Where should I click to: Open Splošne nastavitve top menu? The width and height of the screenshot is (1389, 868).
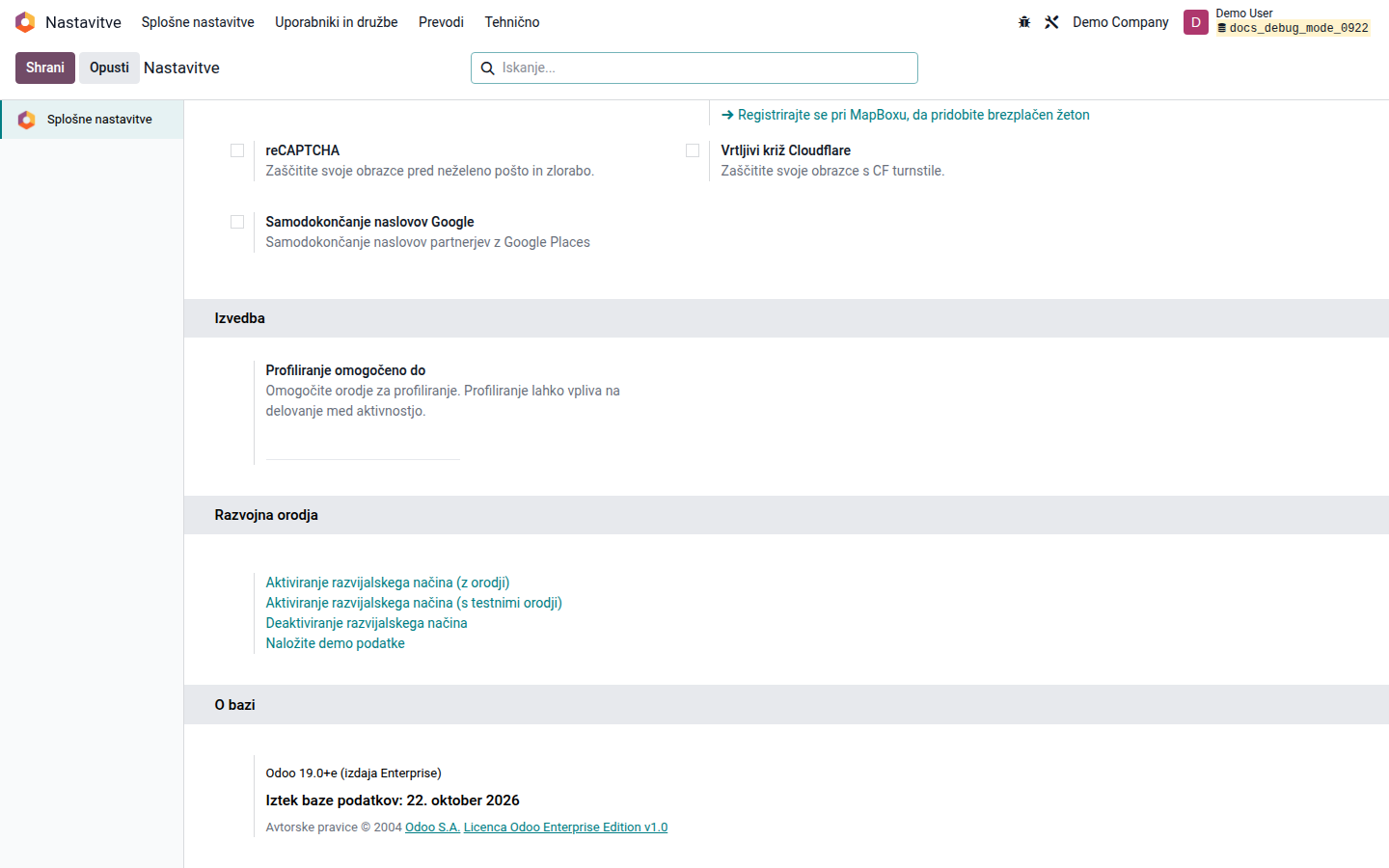pos(198,22)
